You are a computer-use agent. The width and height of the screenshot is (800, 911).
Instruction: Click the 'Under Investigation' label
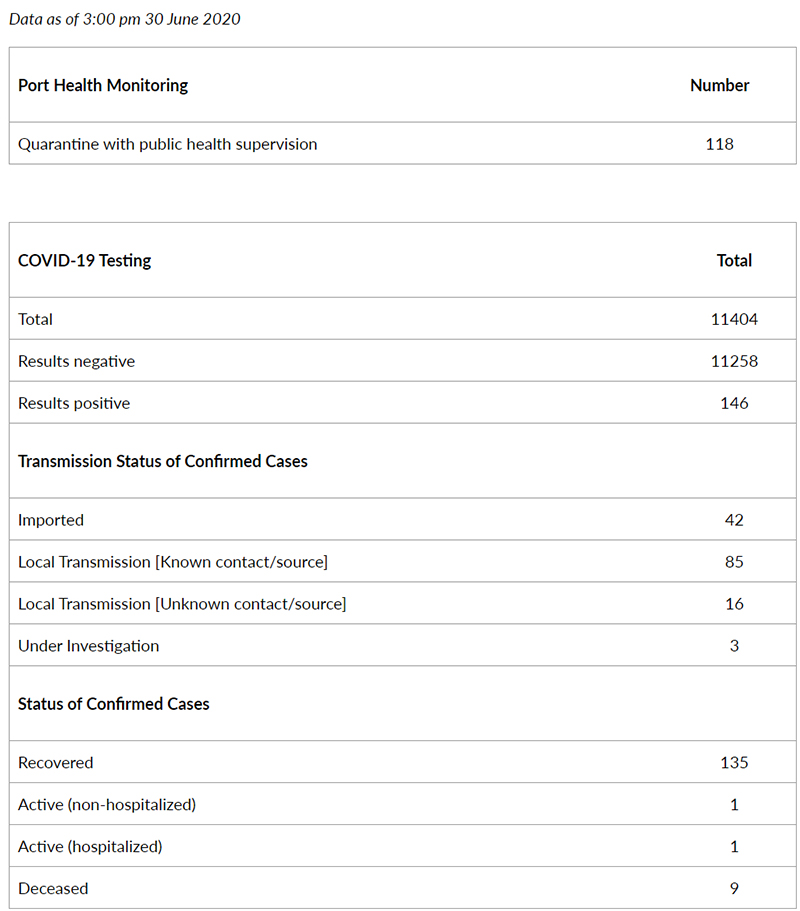click(x=88, y=646)
